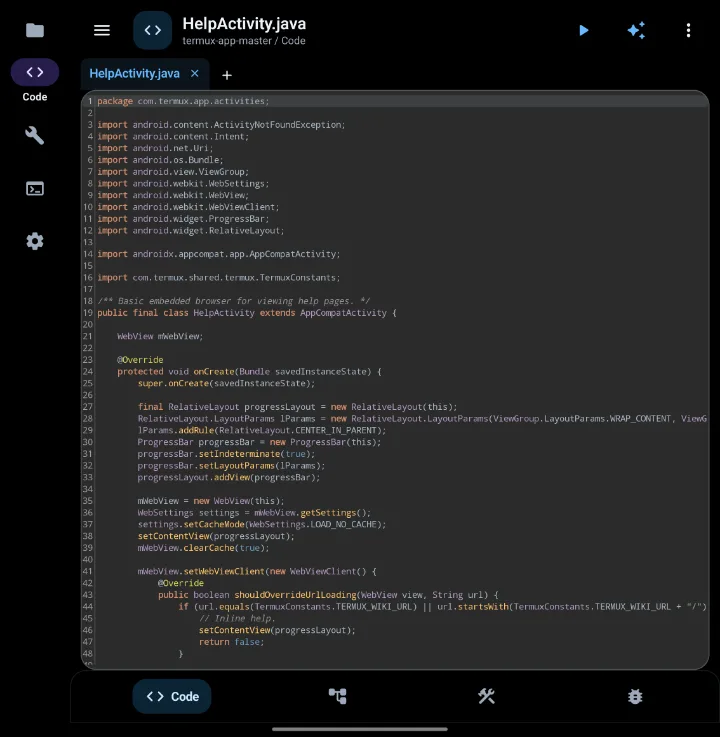This screenshot has height=737, width=720.
Task: Click the import ViewGroup line
Action: pyautogui.click(x=173, y=172)
